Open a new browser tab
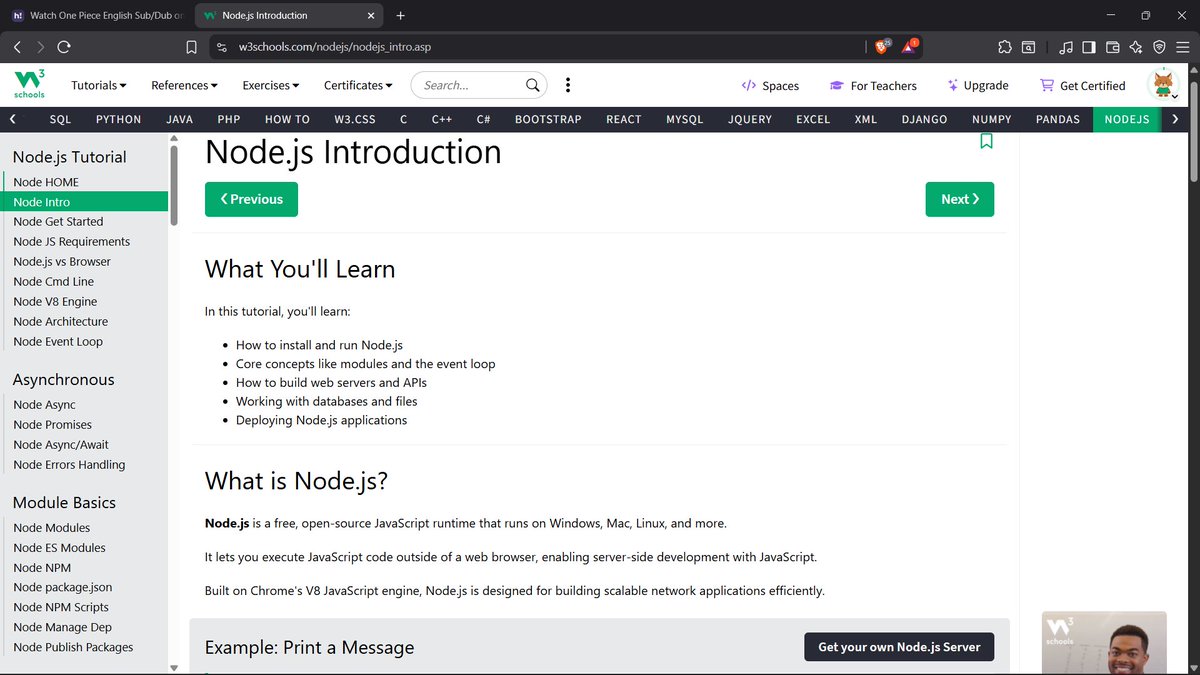This screenshot has width=1200, height=675. click(x=401, y=16)
